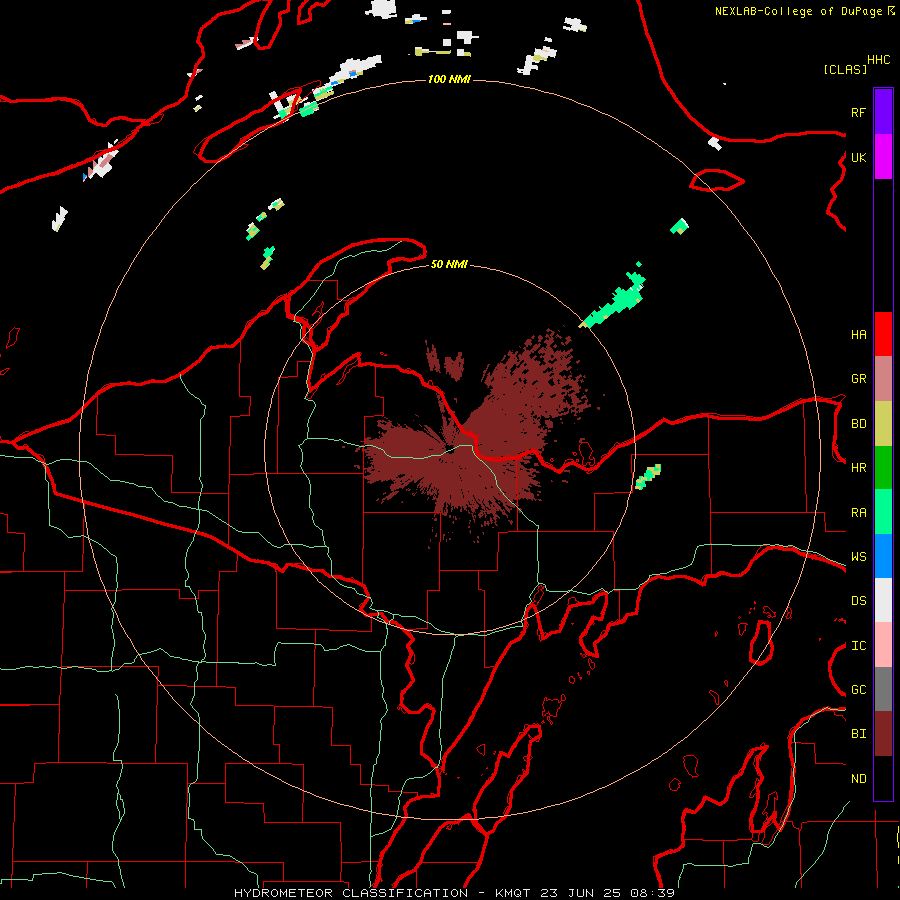Image resolution: width=900 pixels, height=900 pixels.
Task: Click the 'KMQT' radar station identifier
Action: (513, 893)
